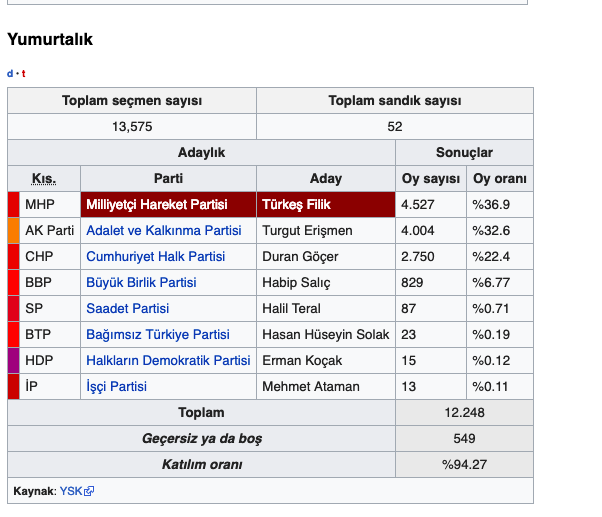602x517 pixels.
Task: Click candidate Erman Koçak
Action: 302,360
